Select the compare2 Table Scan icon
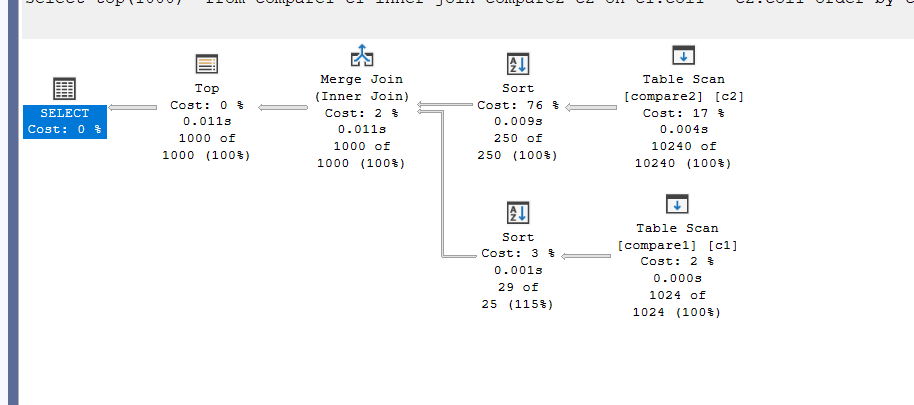Image resolution: width=914 pixels, height=405 pixels. [684, 56]
